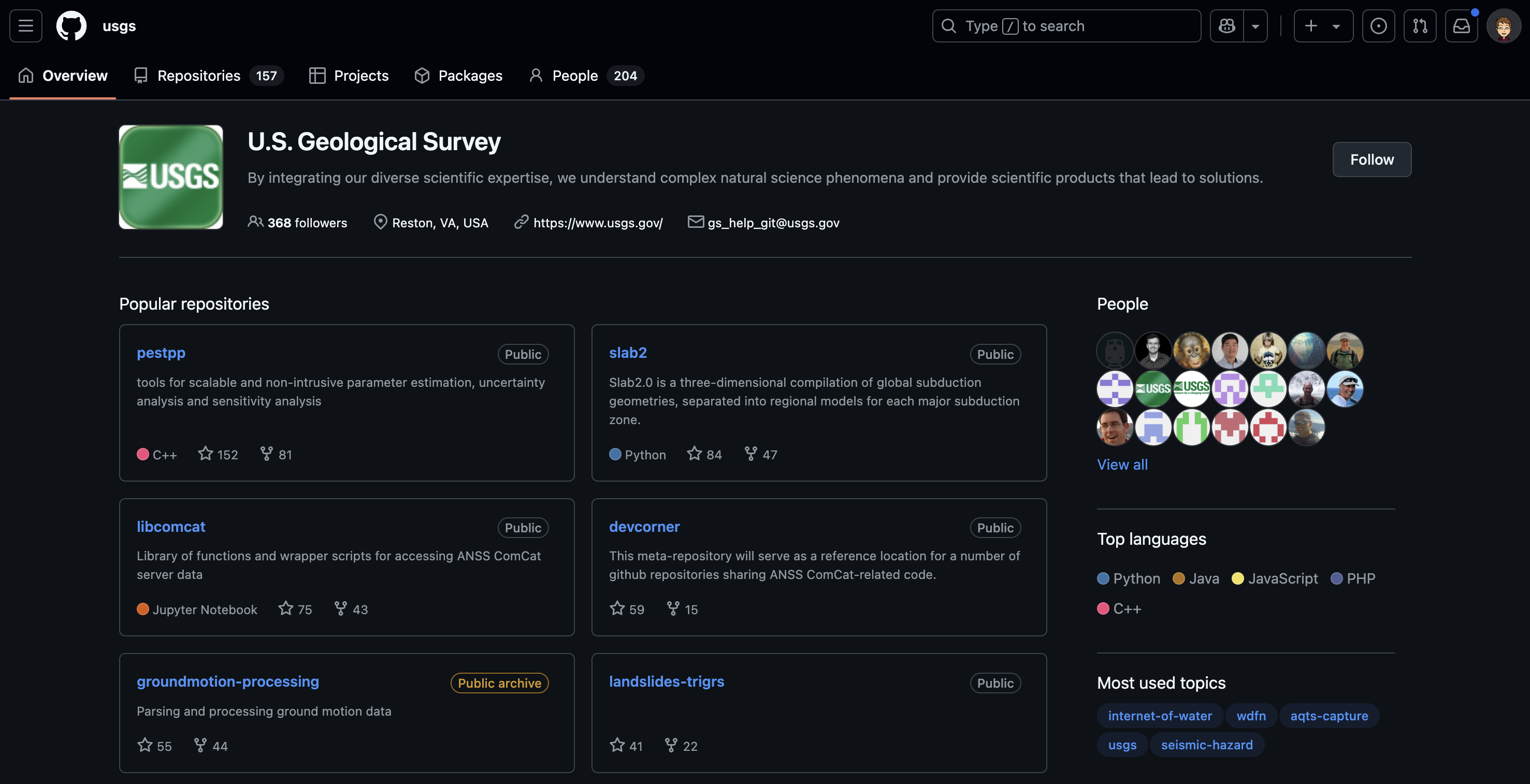Switch to the People tab
This screenshot has width=1530, height=784.
(x=586, y=76)
